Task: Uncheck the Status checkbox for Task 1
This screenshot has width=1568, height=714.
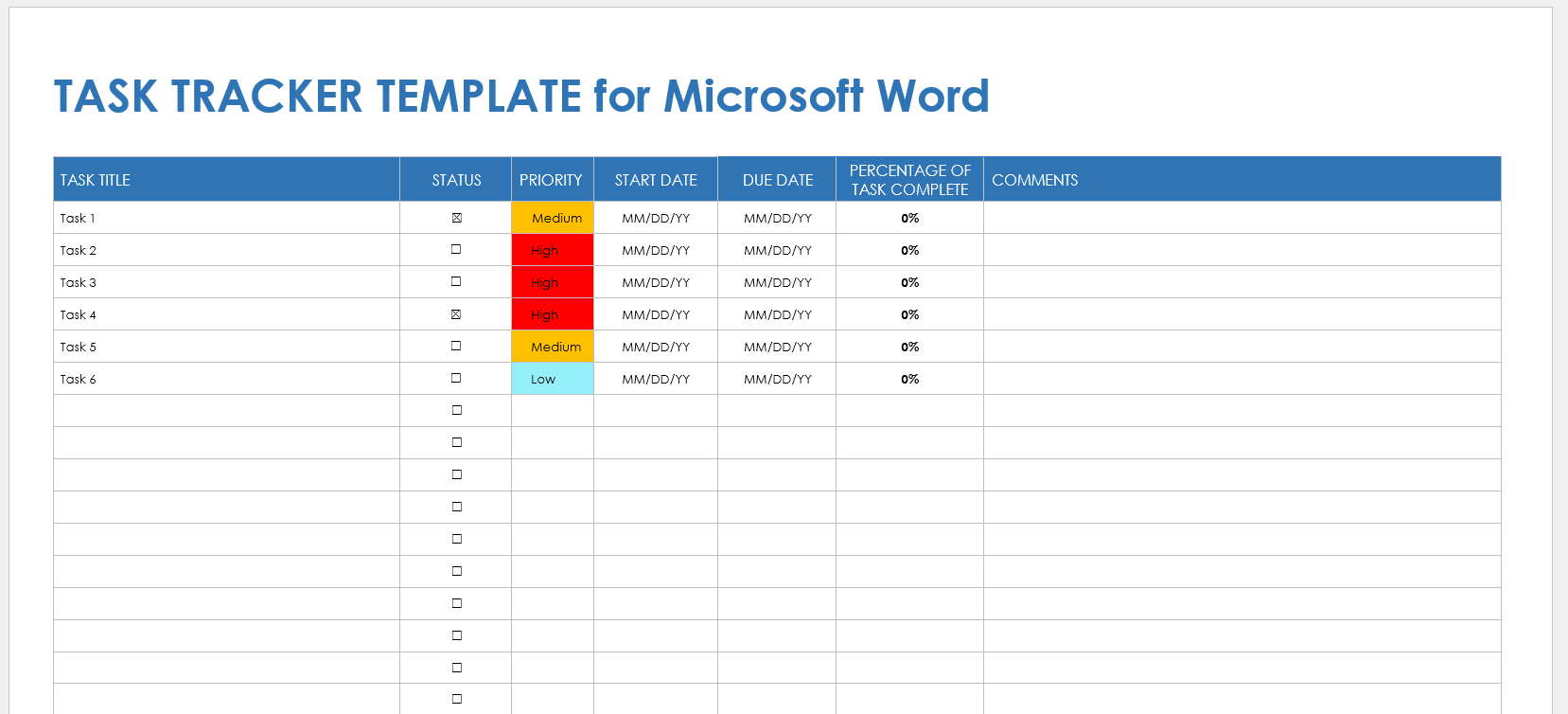Action: (x=456, y=218)
